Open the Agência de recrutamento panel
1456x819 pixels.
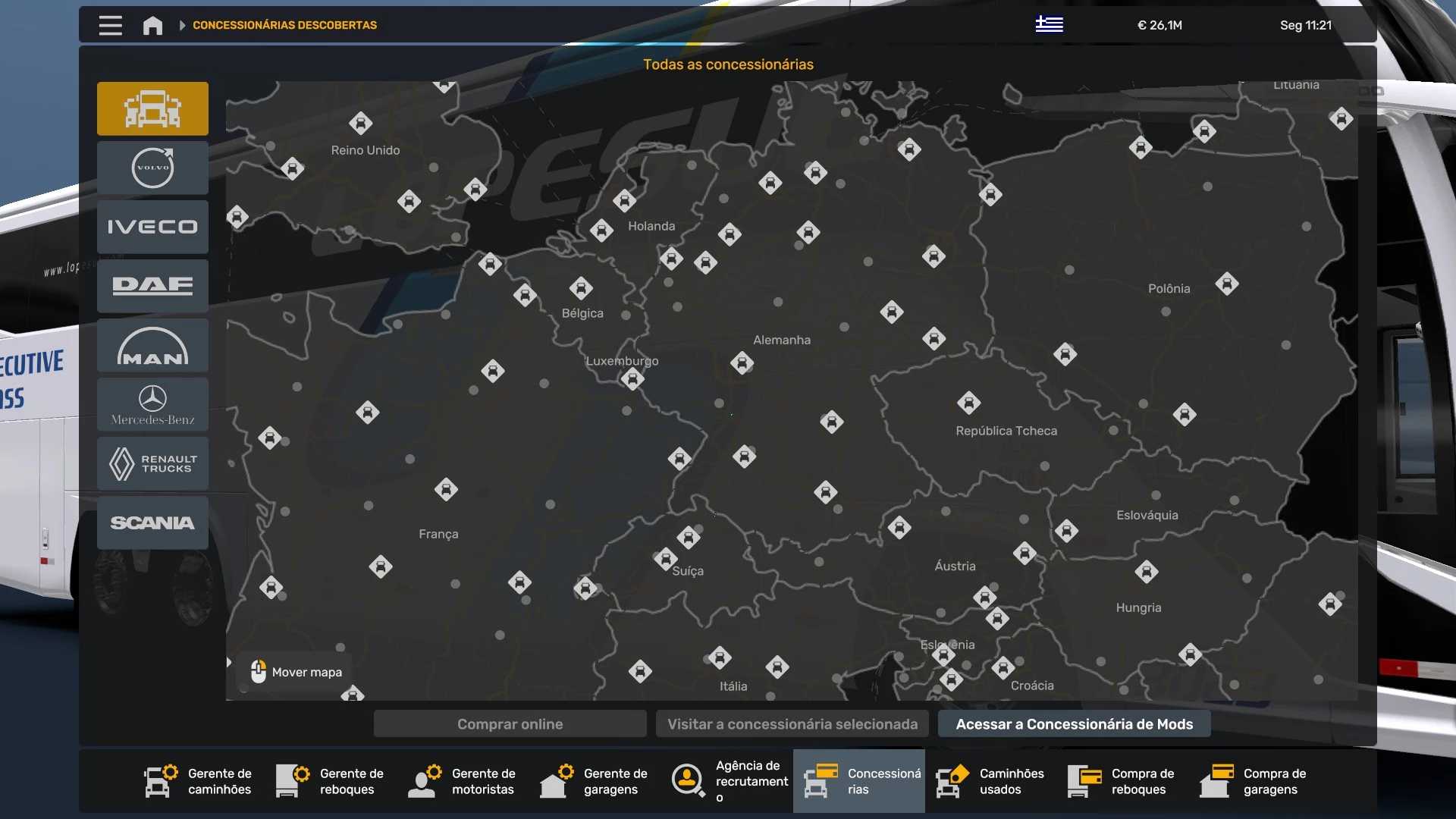coord(727,781)
